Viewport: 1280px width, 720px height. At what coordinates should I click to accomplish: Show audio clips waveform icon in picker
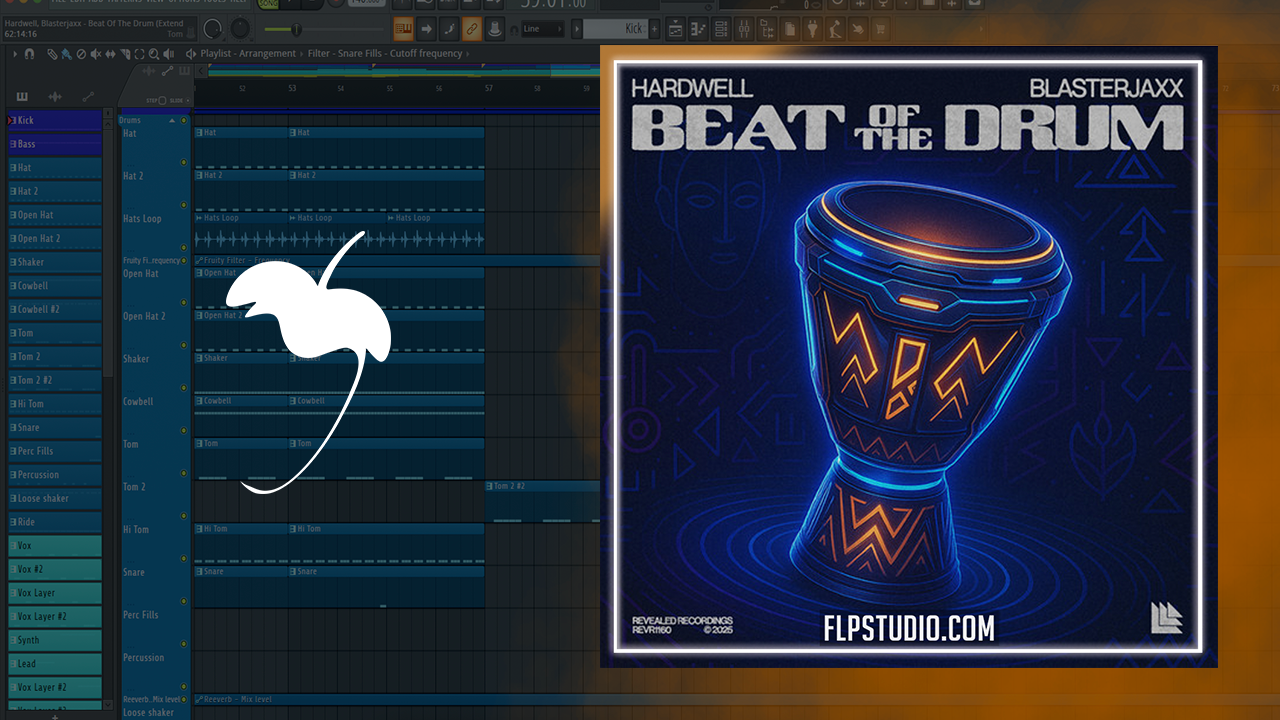coord(55,97)
